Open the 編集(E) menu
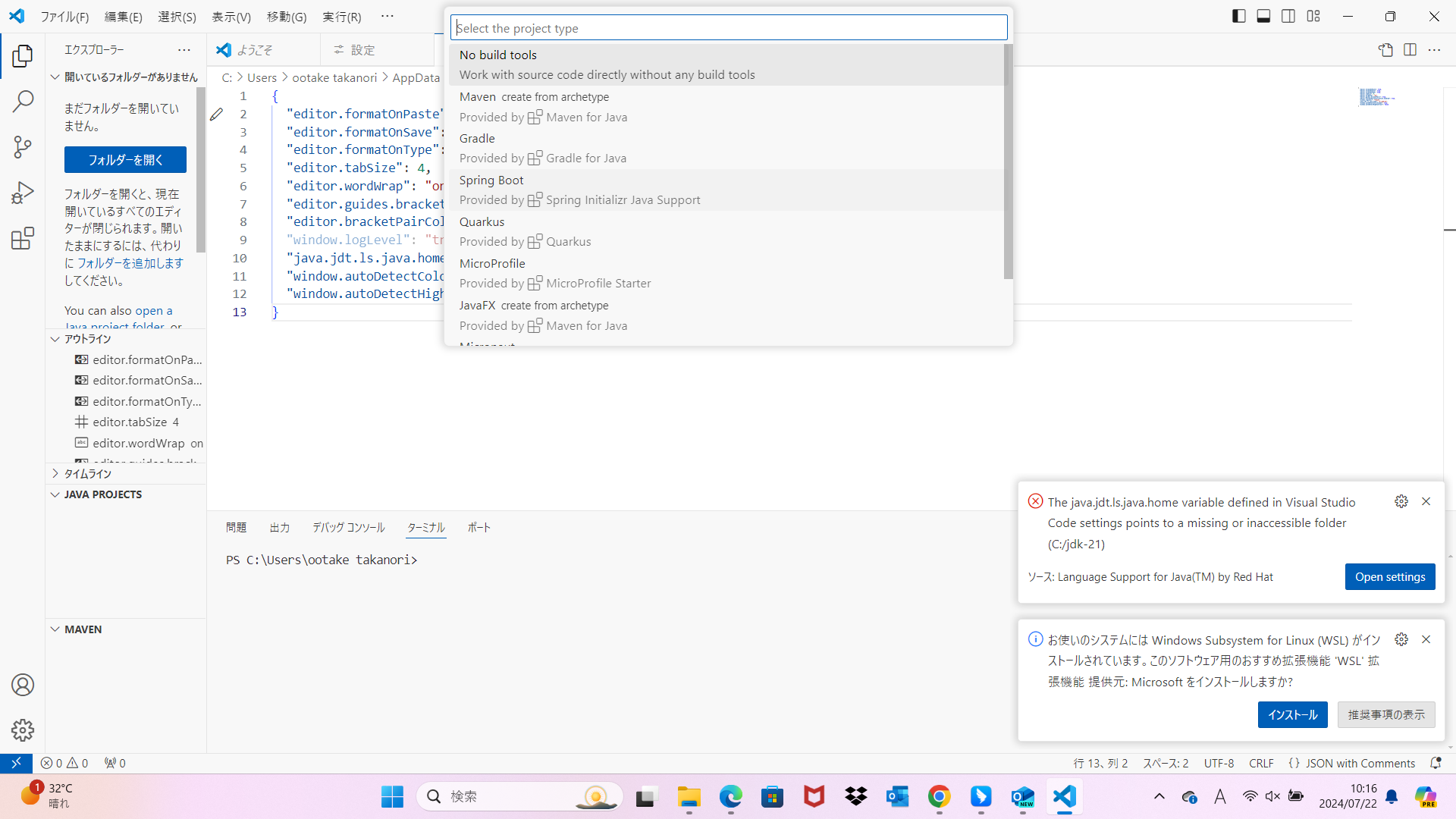1456x819 pixels. (x=123, y=16)
